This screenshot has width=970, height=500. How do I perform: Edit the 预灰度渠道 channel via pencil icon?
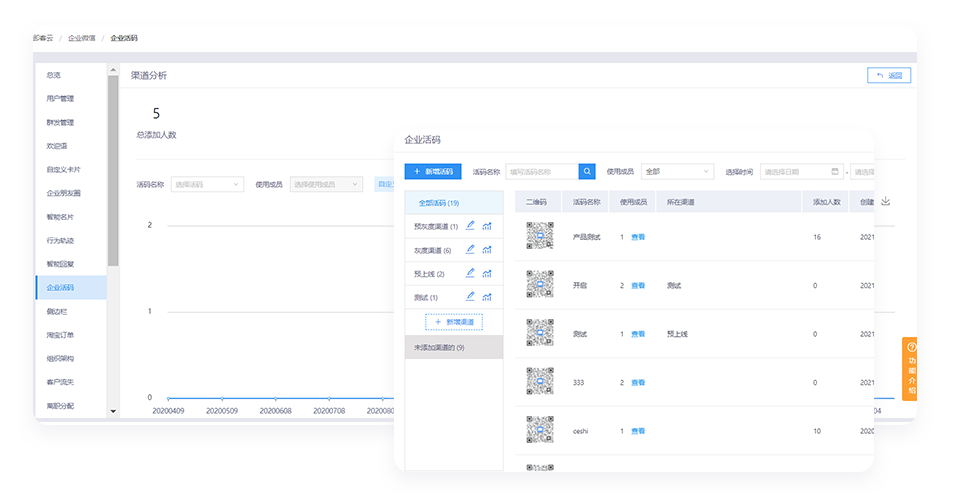[470, 226]
